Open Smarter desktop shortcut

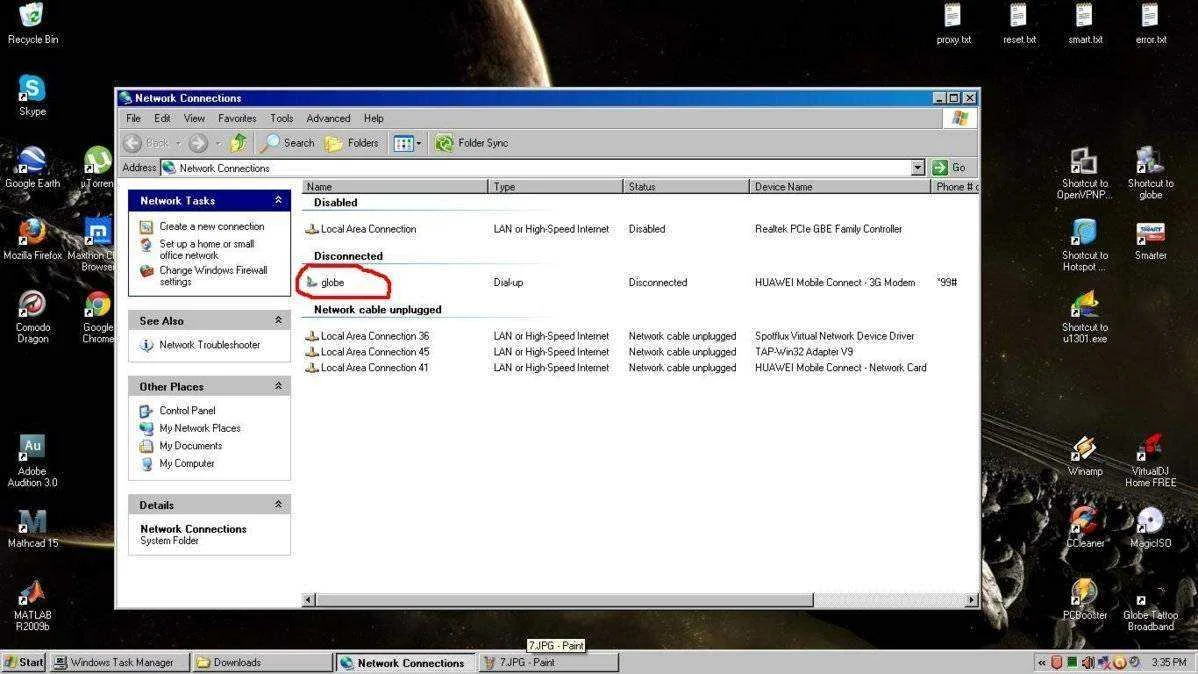[x=1151, y=240]
